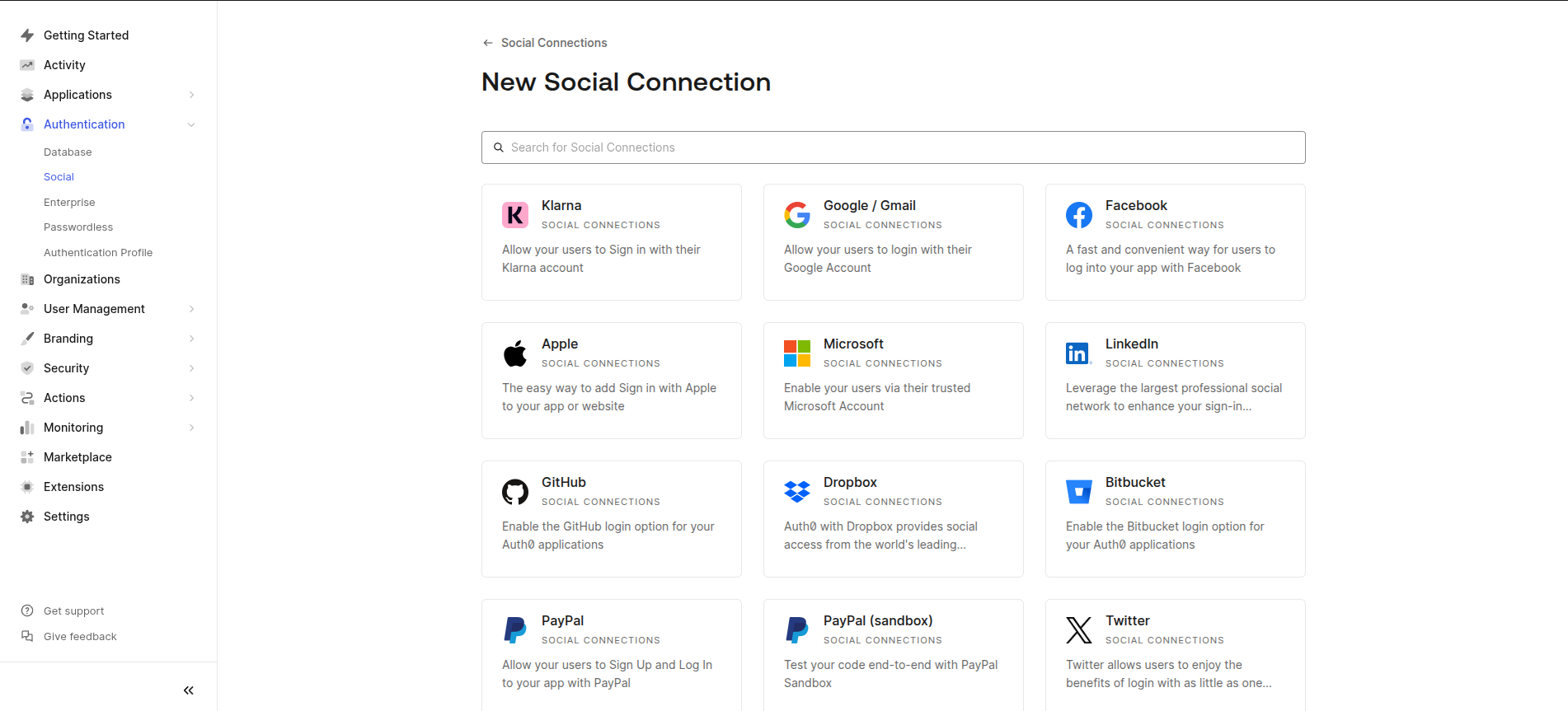Click the back arrow beside Social Connections

pos(488,43)
